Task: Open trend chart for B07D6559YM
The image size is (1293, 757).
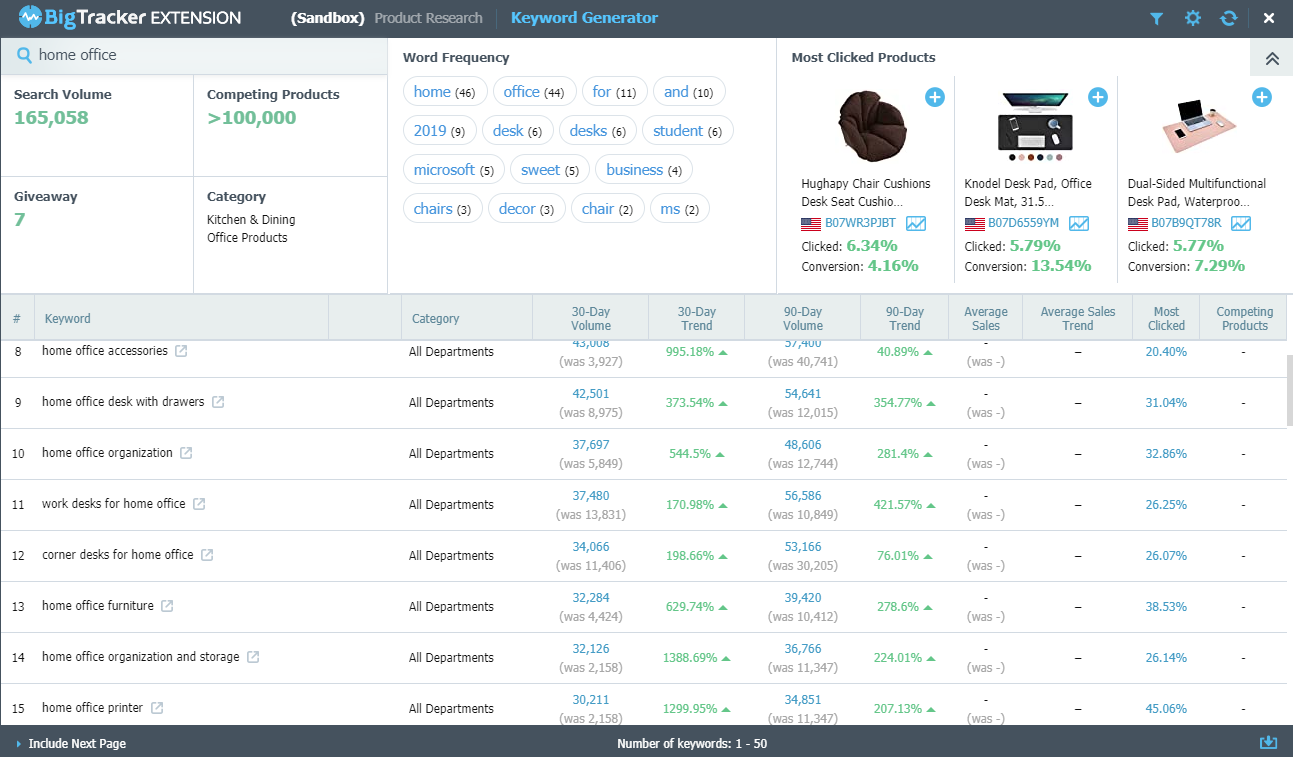Action: point(1079,224)
